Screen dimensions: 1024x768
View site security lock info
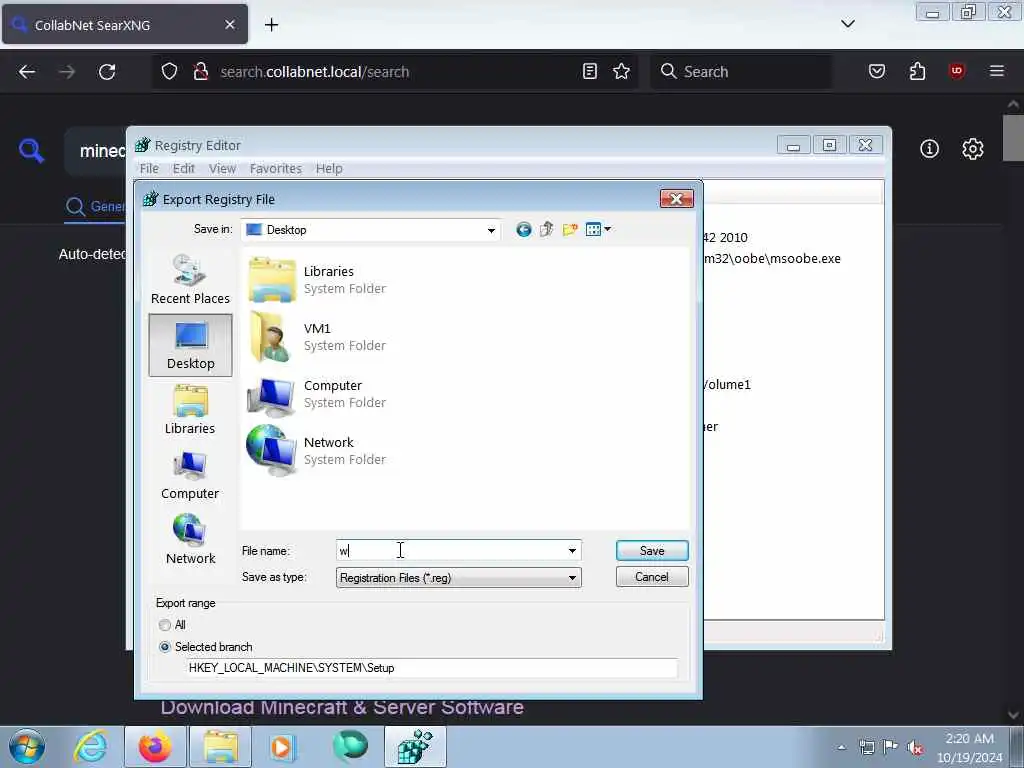(x=200, y=71)
